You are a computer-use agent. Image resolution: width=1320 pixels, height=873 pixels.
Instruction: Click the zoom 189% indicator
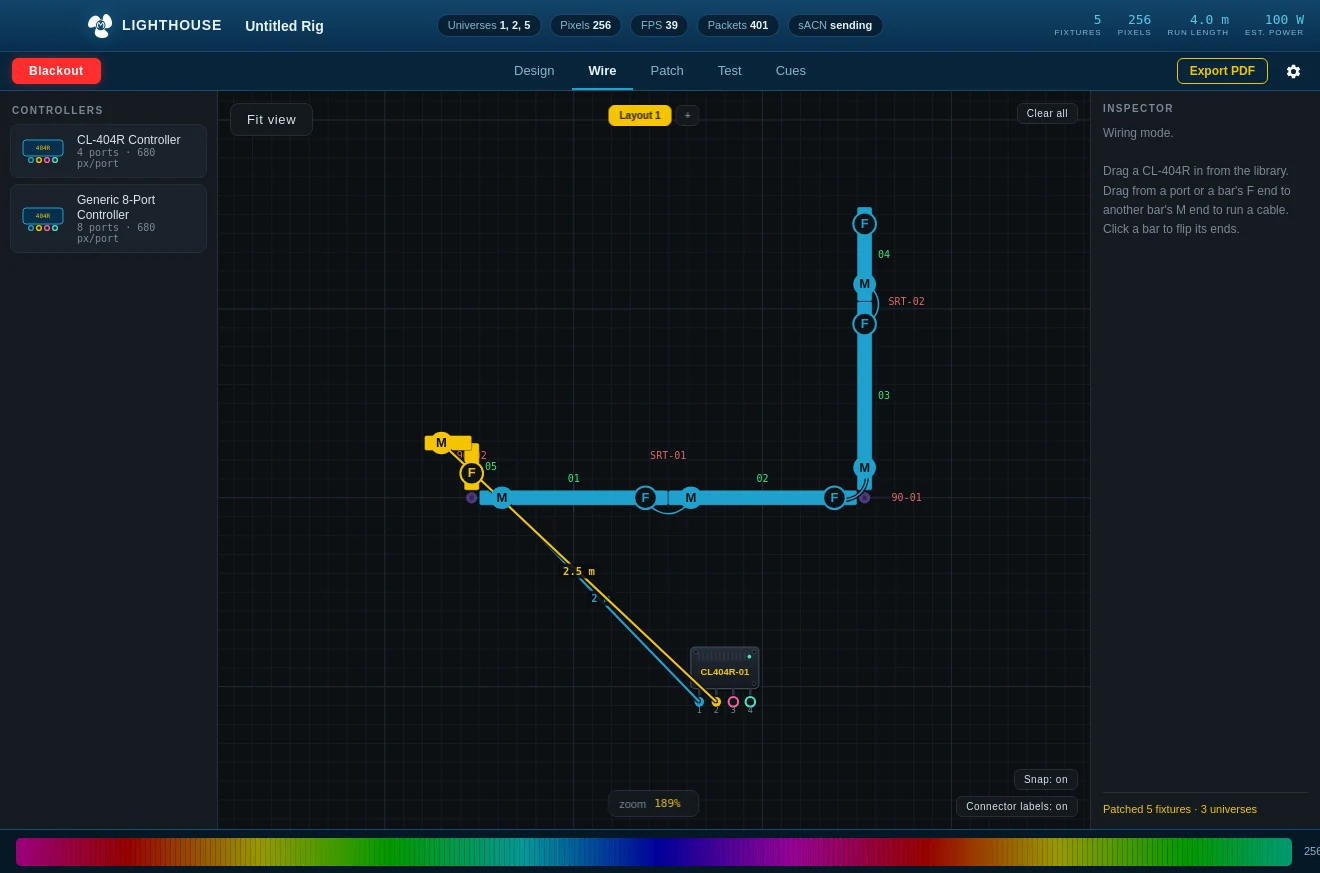coord(653,804)
